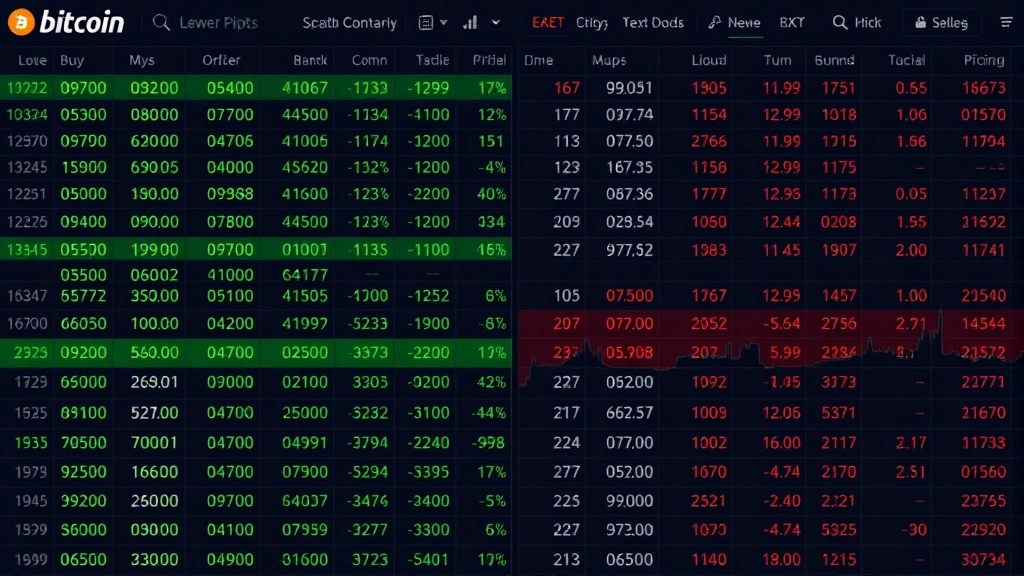Sort by the Pricing column header
Image resolution: width=1024 pixels, height=576 pixels.
point(983,60)
